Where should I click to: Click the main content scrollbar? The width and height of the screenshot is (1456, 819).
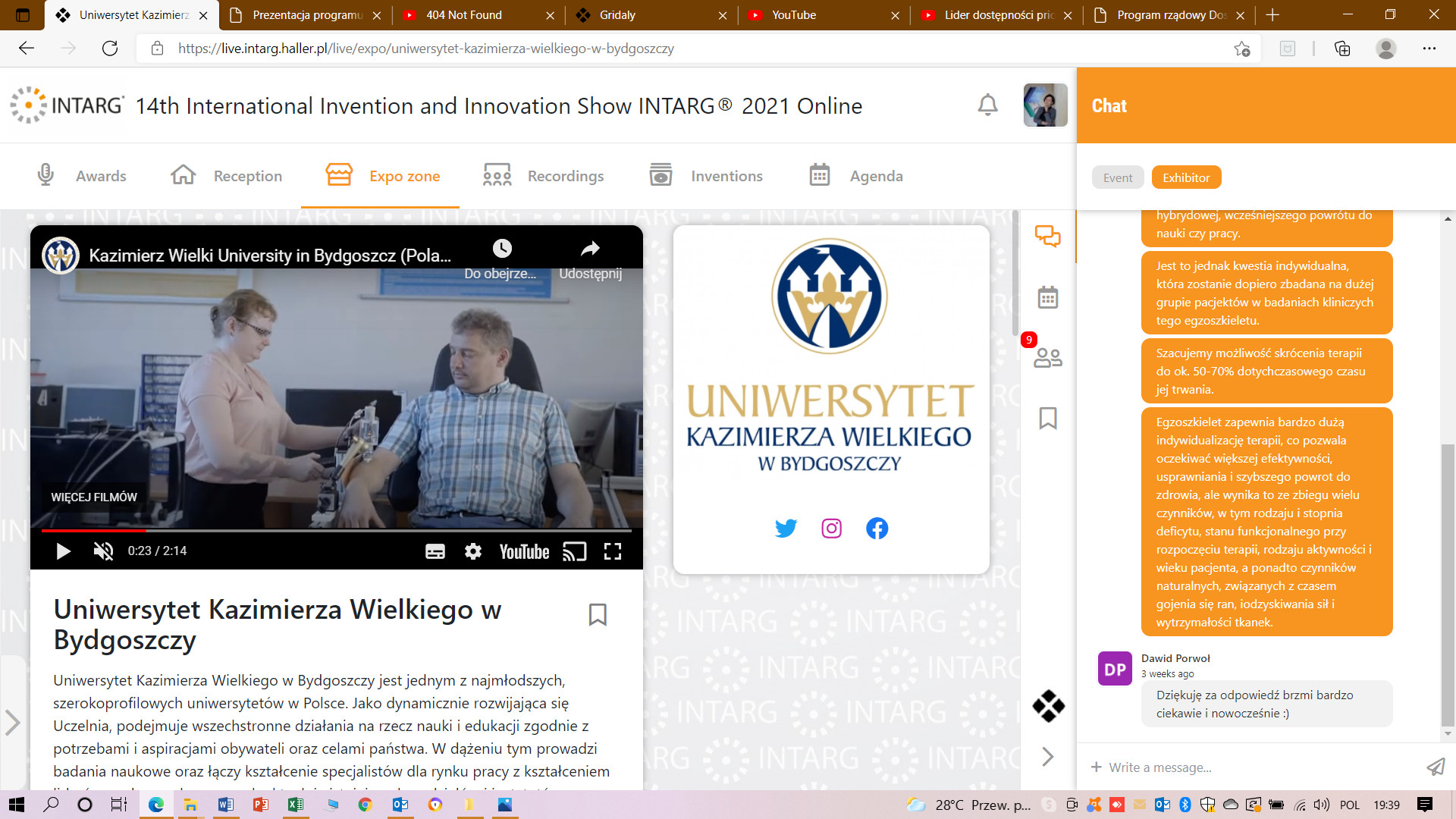[1015, 273]
